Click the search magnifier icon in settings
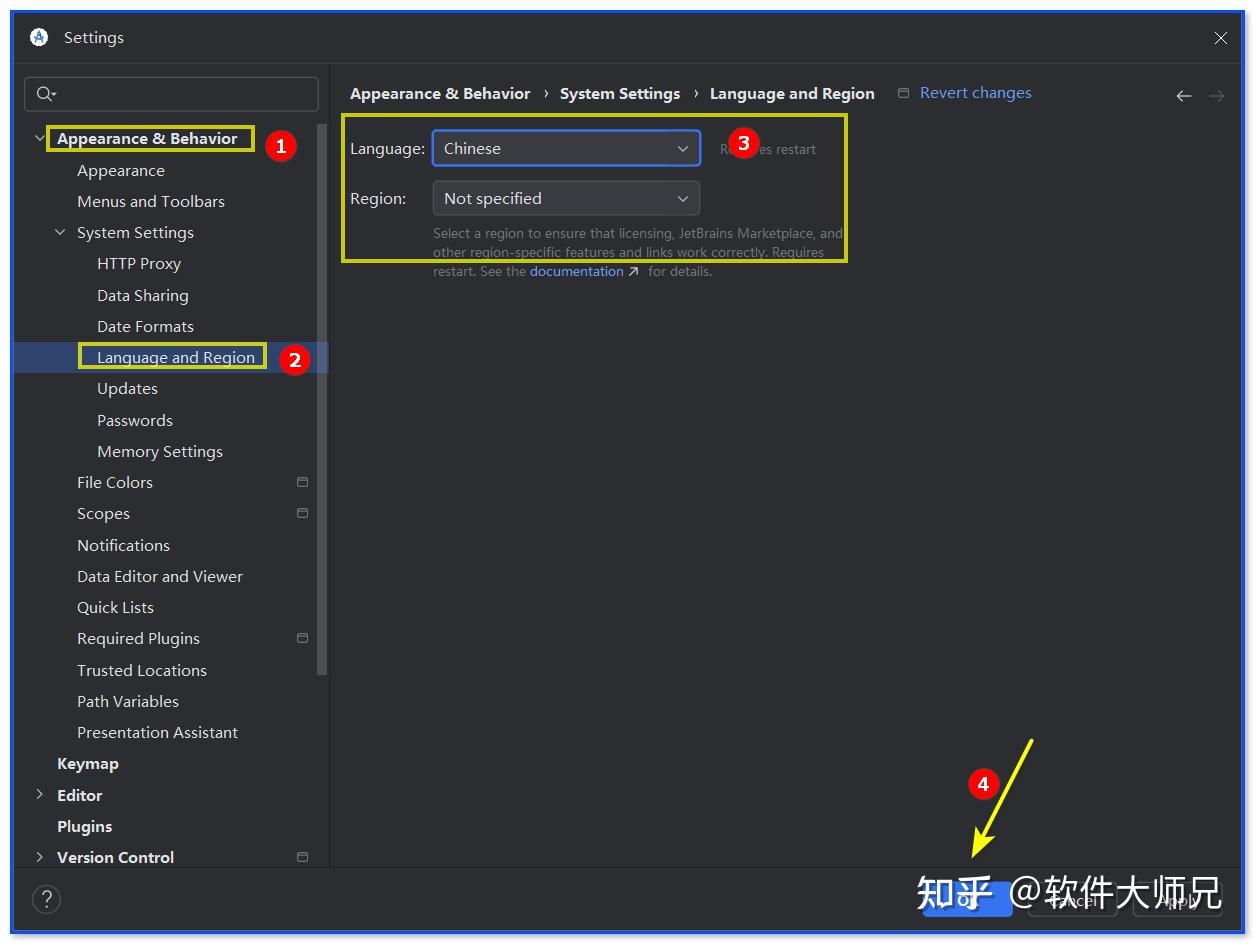1256x945 pixels. click(46, 94)
